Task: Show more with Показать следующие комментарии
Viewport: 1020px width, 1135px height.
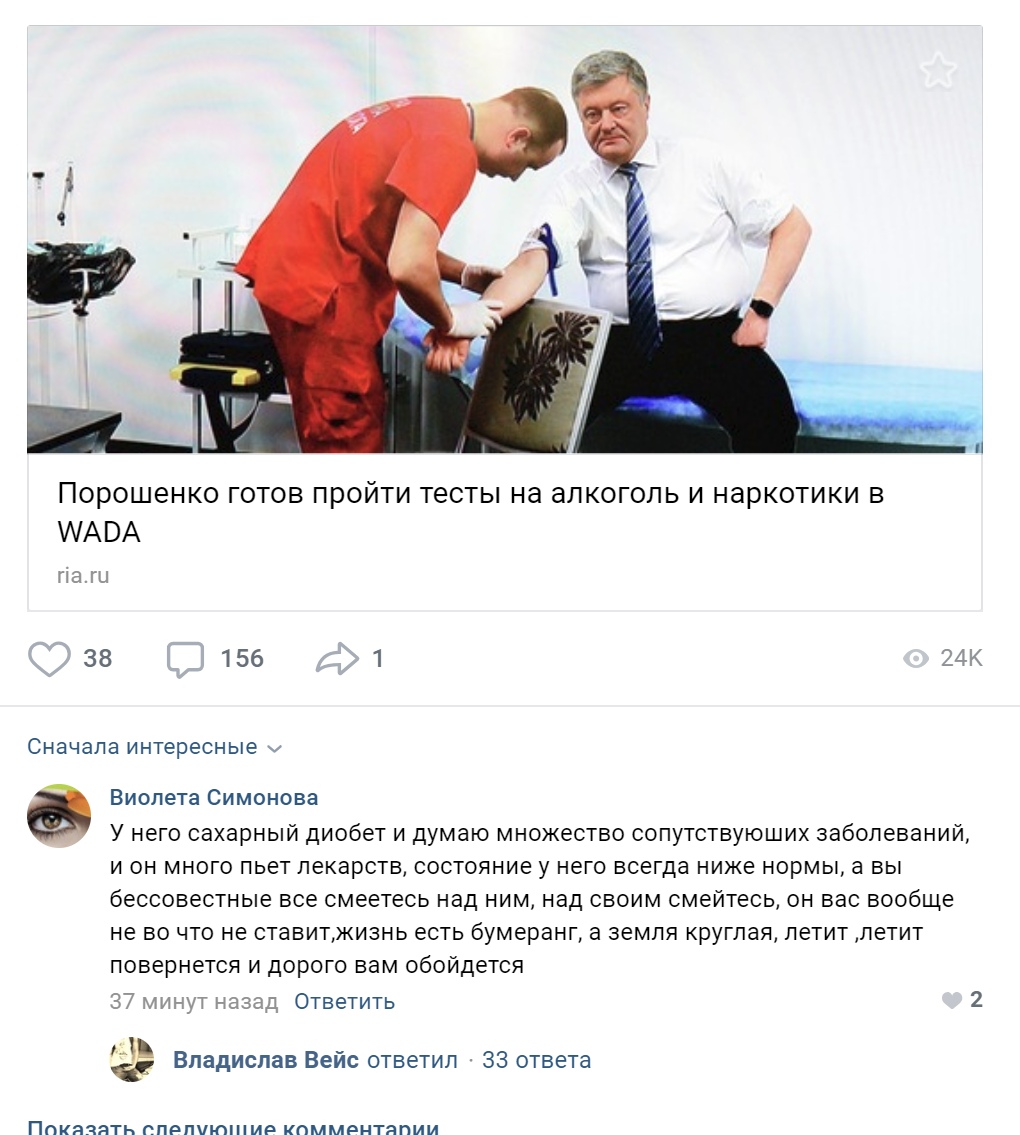Action: 233,1126
